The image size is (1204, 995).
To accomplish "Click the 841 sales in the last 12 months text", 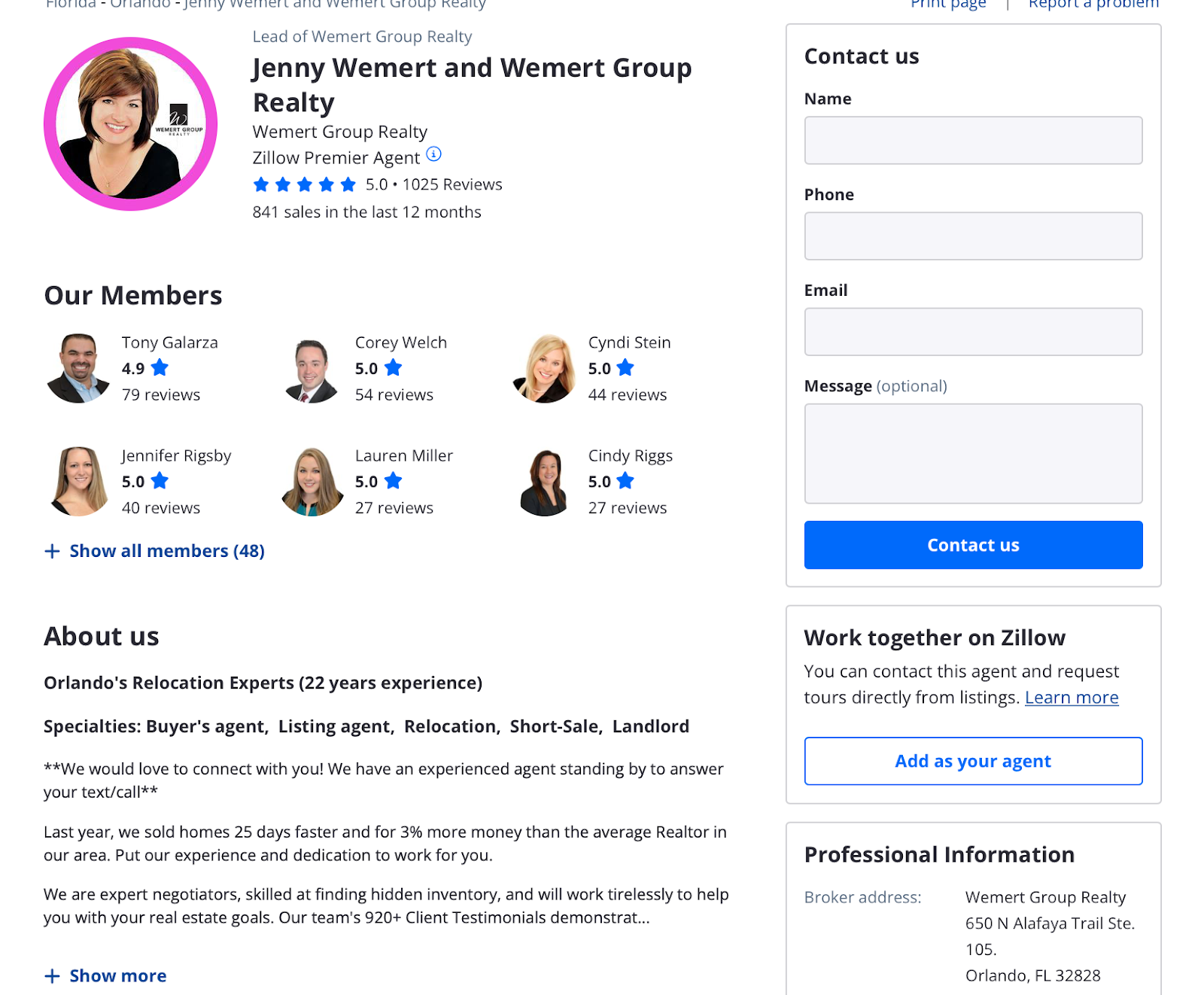I will point(367,212).
